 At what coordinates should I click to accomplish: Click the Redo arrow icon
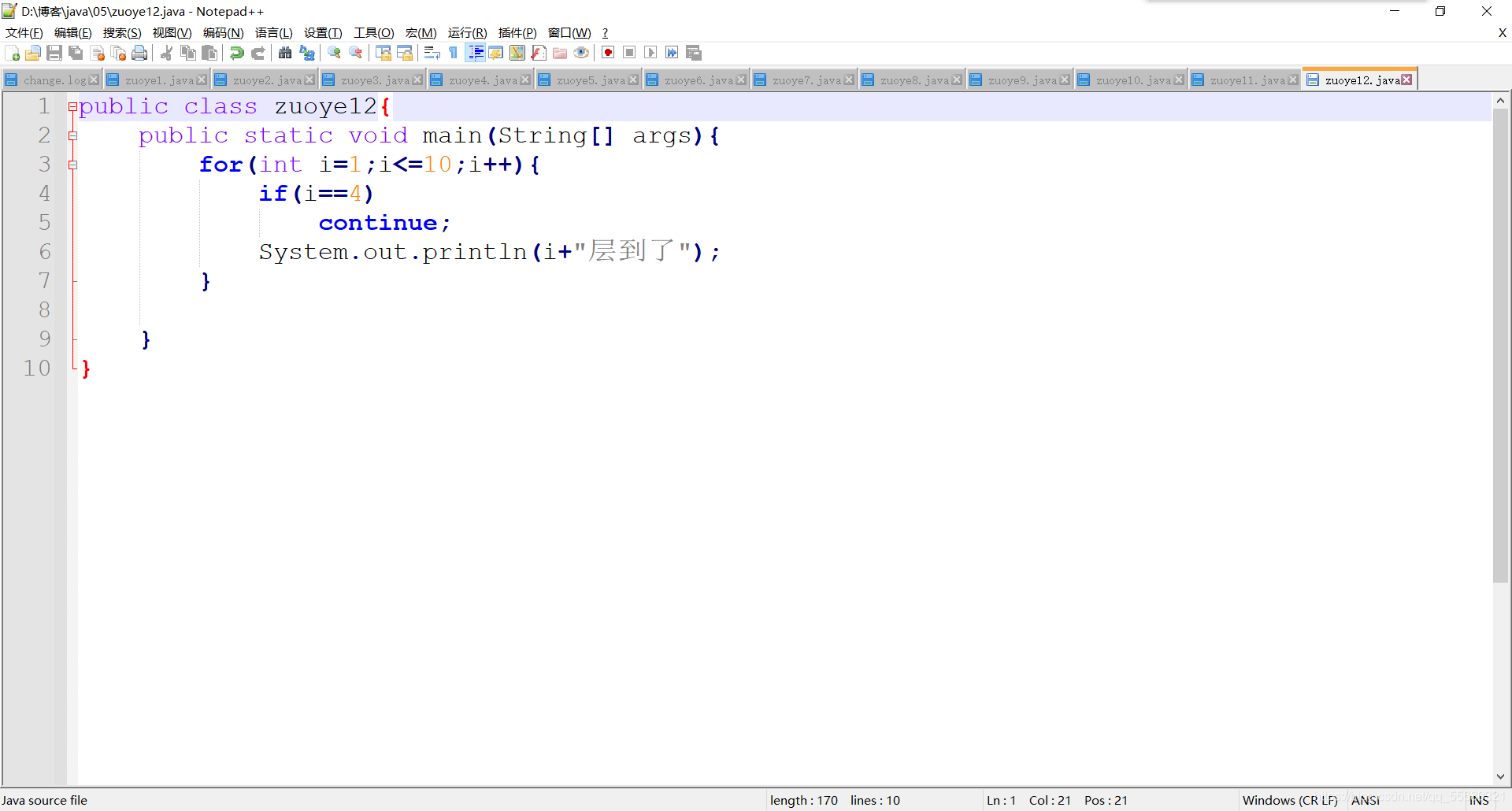258,53
